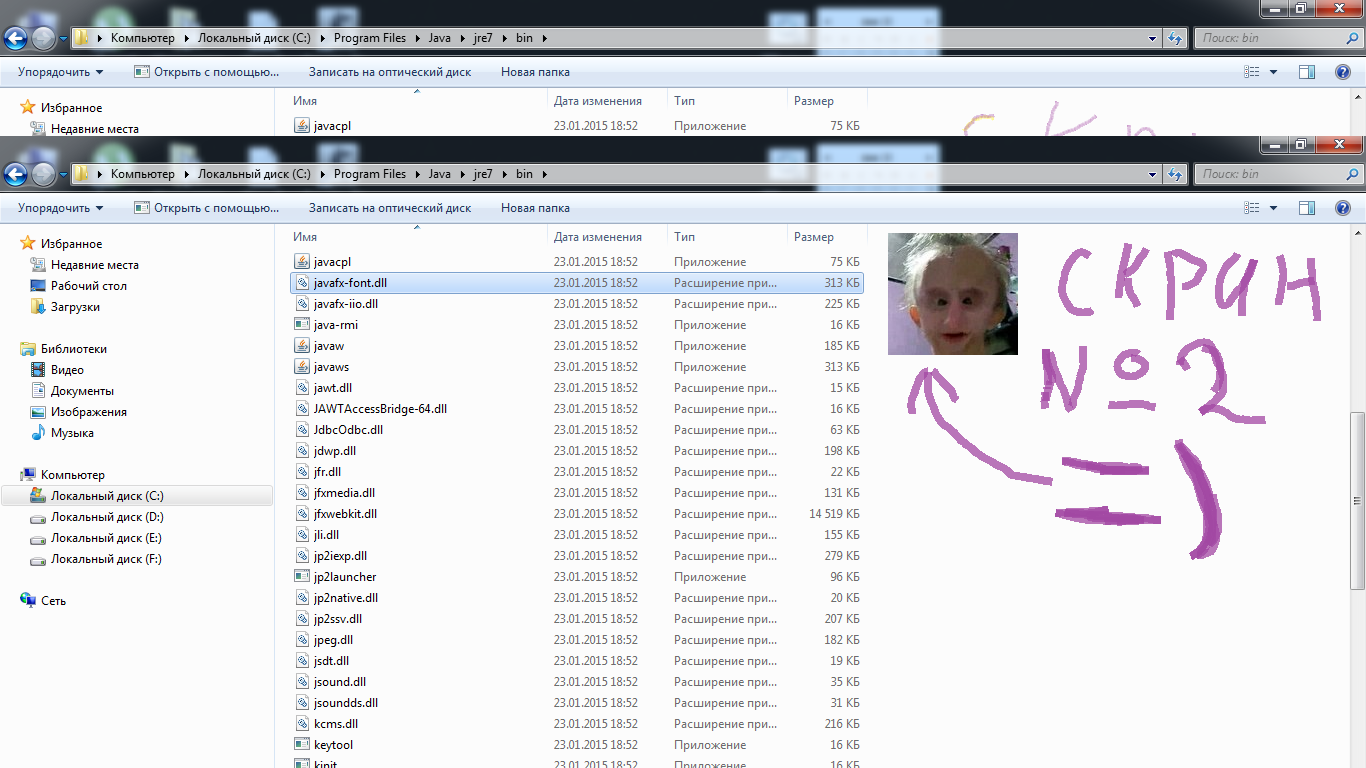
Task: Select Локальный диск (E:) in the sidebar
Action: (107, 538)
